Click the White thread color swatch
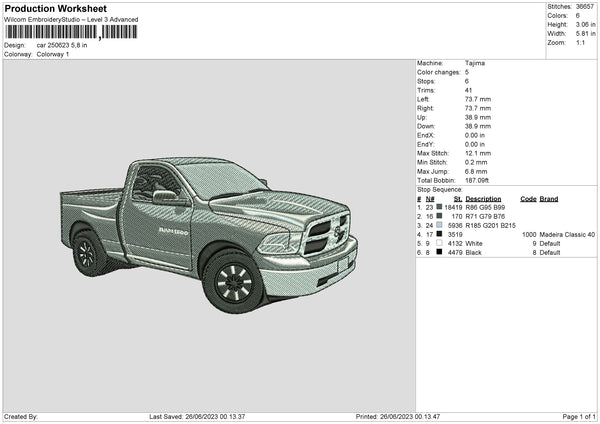The height and width of the screenshot is (424, 600). click(x=439, y=243)
